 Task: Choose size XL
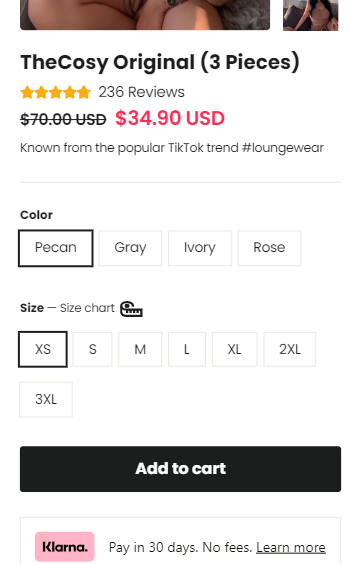tap(235, 349)
